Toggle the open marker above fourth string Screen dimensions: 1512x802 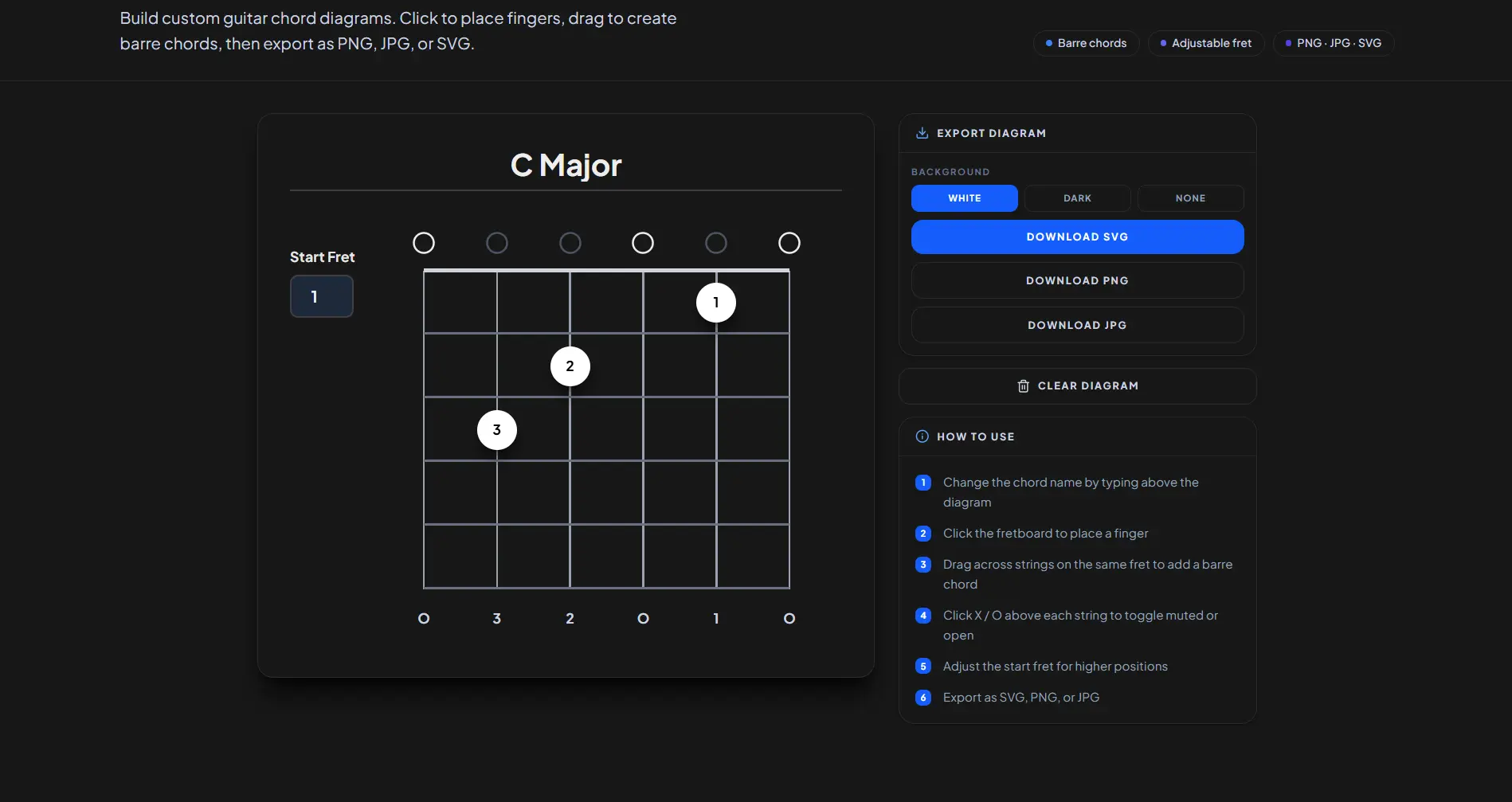click(643, 243)
